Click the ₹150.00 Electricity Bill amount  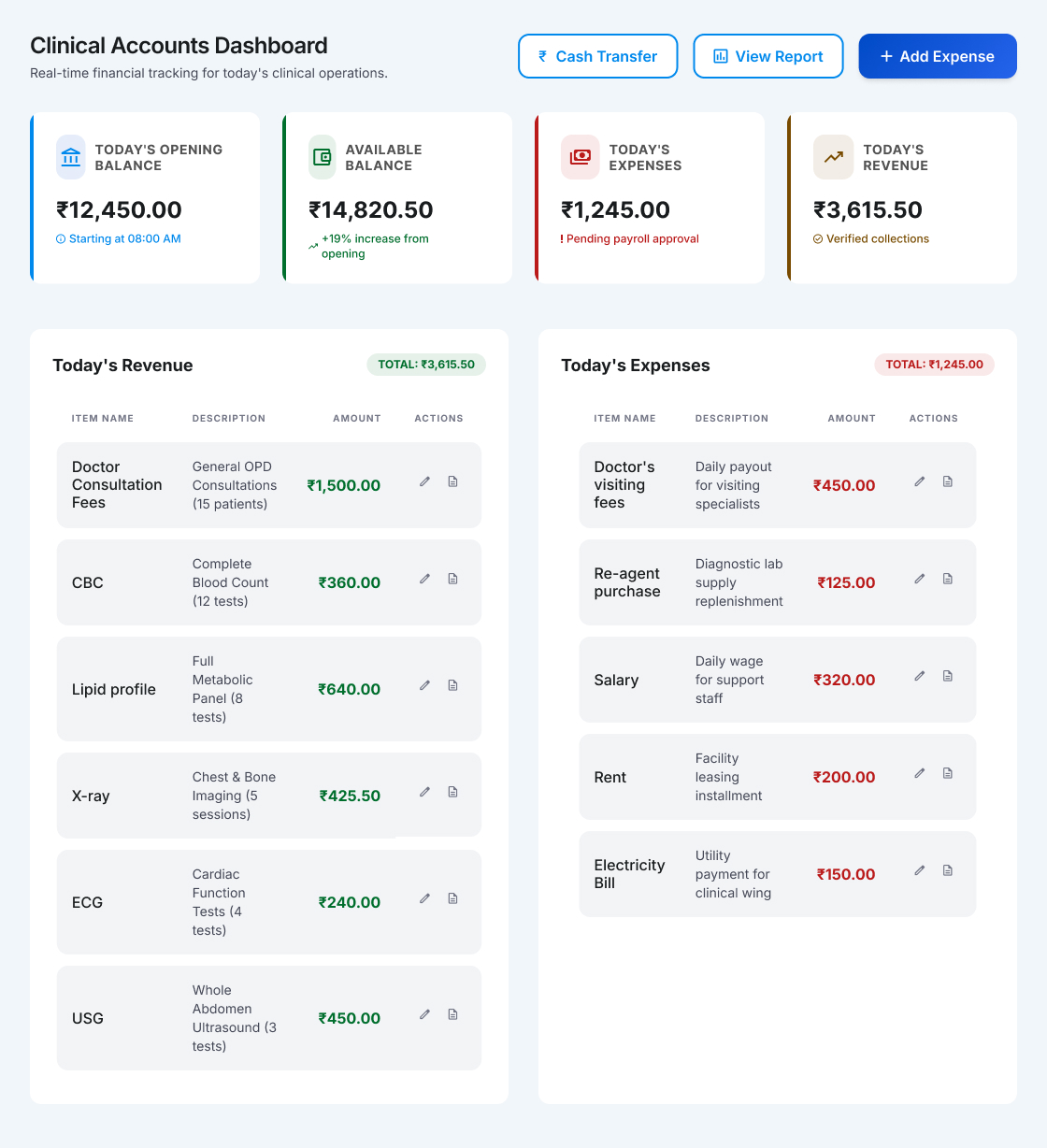[846, 874]
